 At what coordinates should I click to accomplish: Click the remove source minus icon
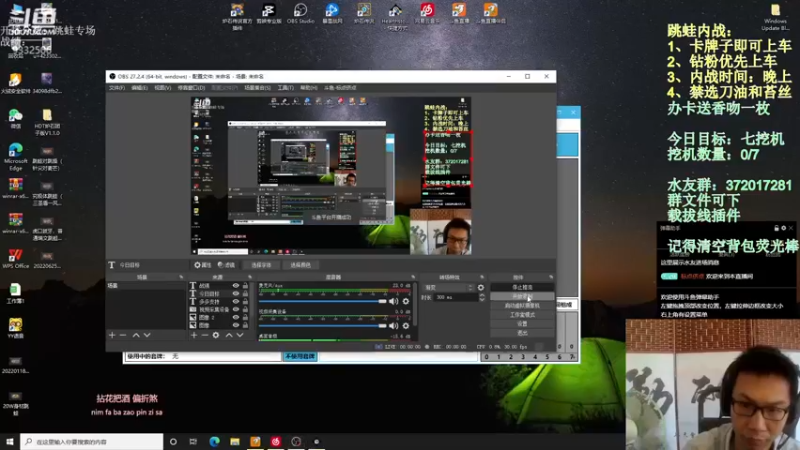tap(205, 335)
